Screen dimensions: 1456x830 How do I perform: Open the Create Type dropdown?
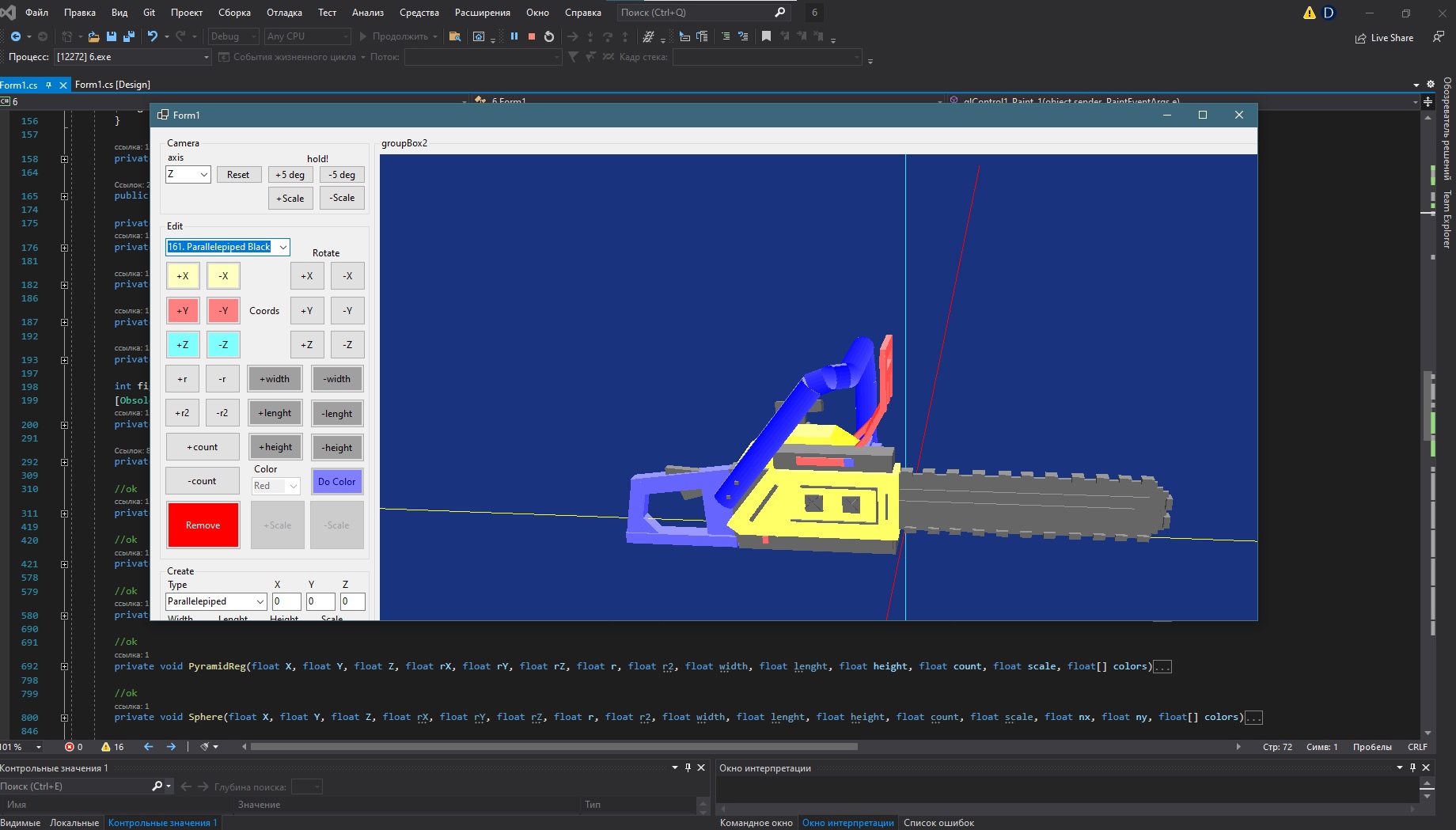(x=216, y=601)
